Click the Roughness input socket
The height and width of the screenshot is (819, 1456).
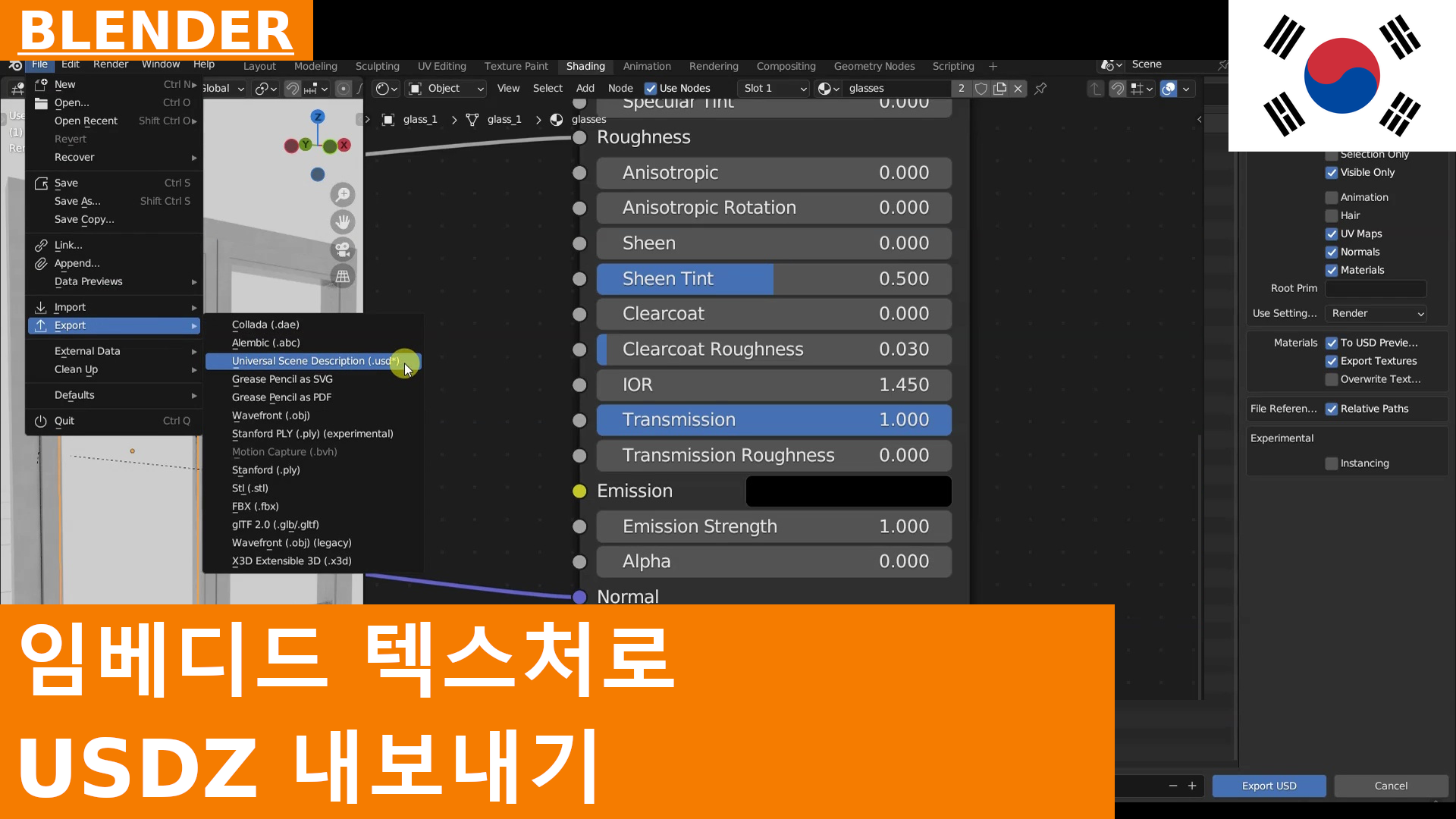click(x=579, y=137)
